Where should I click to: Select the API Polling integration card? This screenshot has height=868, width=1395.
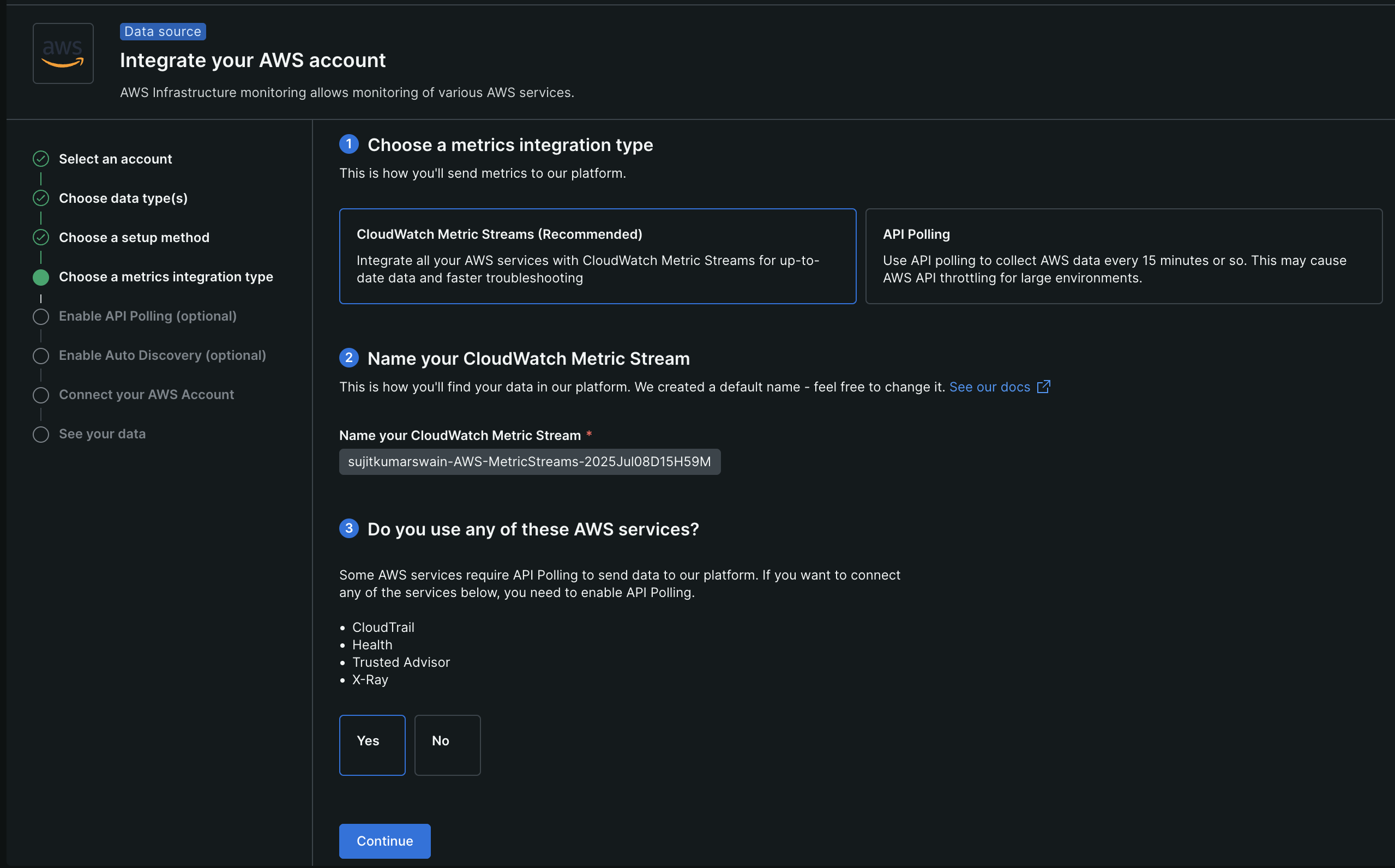pyautogui.click(x=1123, y=256)
